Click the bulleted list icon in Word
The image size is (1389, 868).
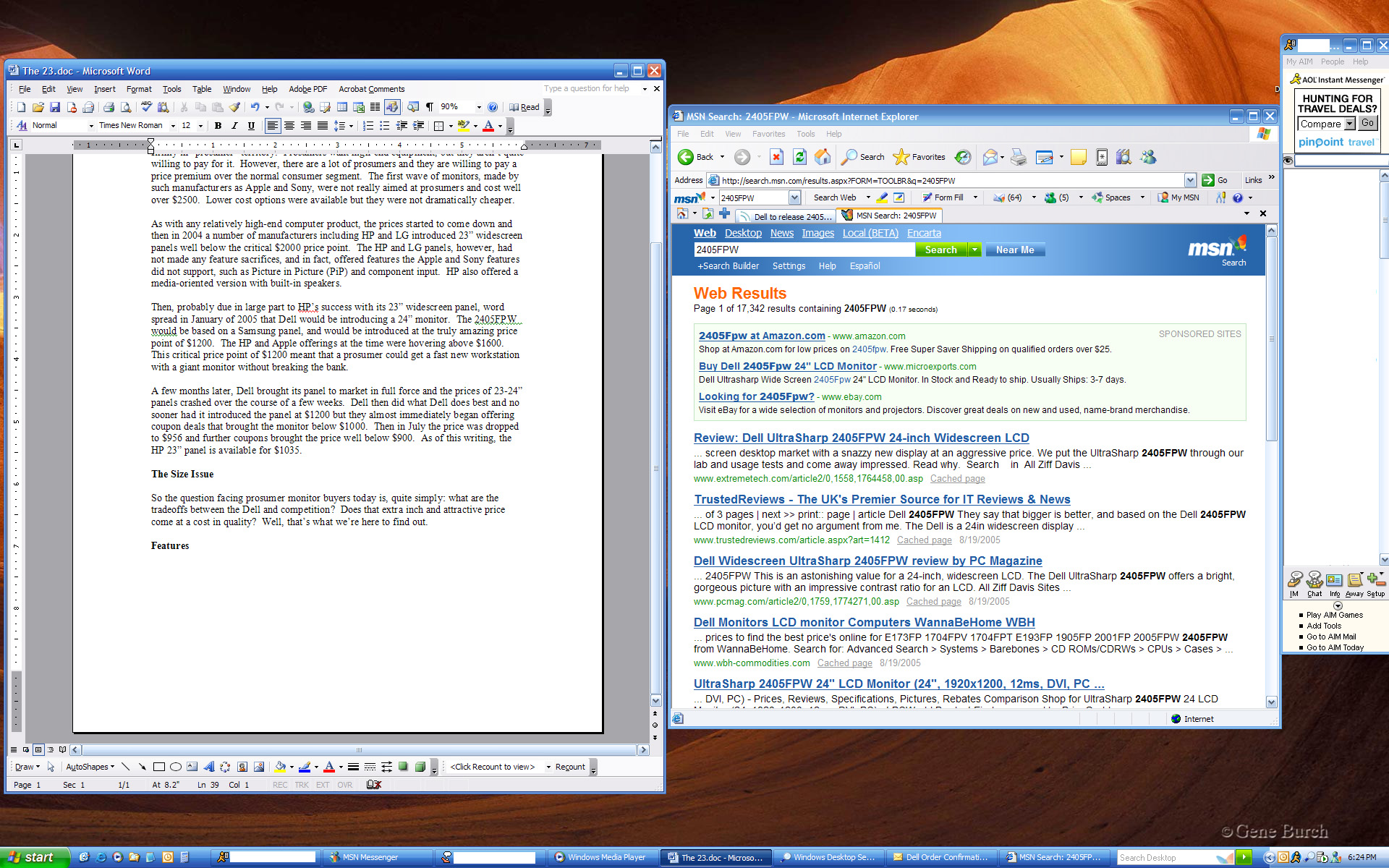coord(384,126)
